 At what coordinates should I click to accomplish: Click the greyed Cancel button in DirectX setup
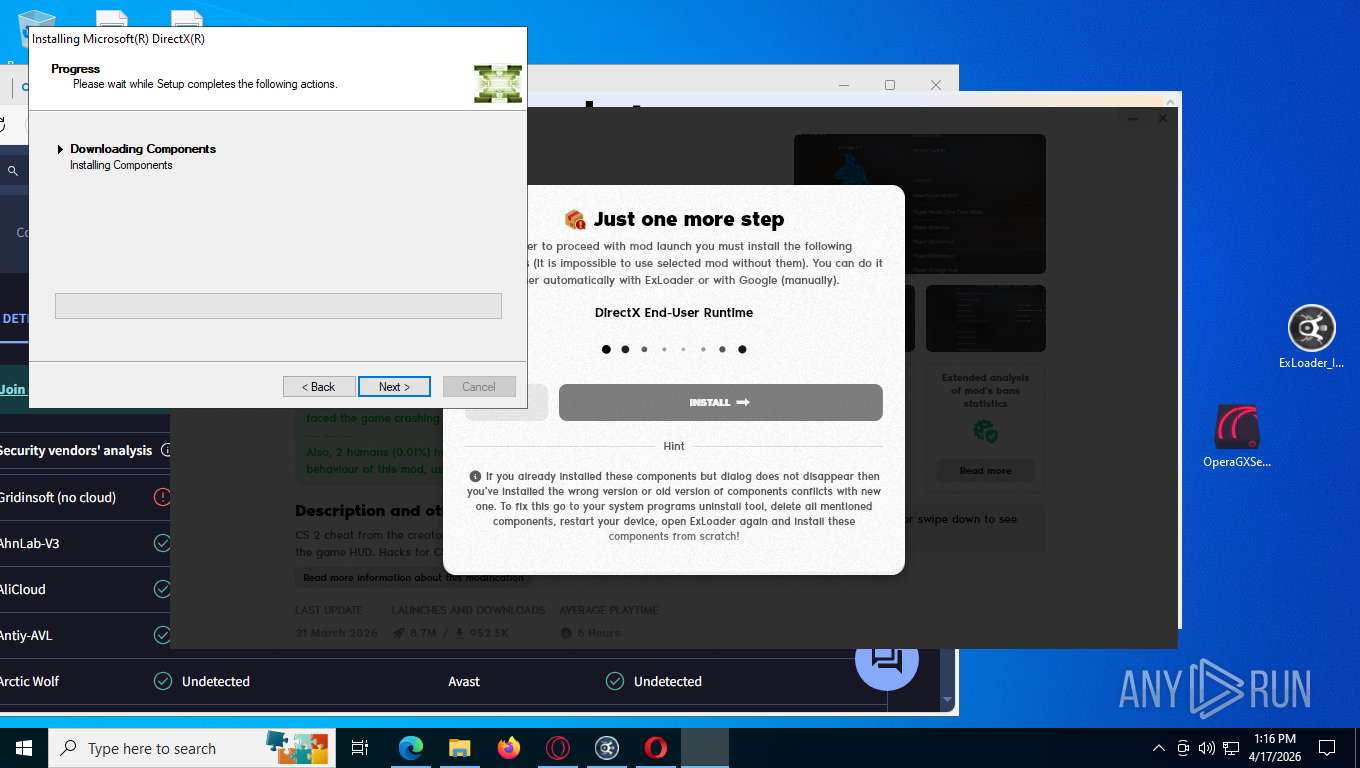[x=478, y=387]
